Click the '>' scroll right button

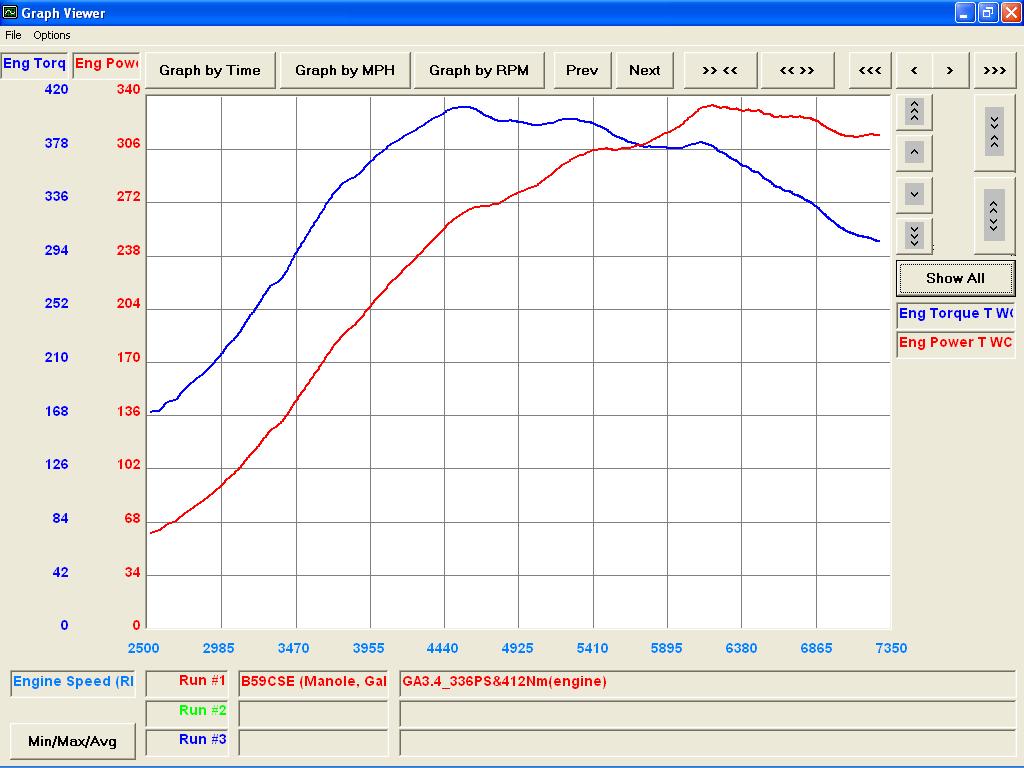click(x=950, y=71)
